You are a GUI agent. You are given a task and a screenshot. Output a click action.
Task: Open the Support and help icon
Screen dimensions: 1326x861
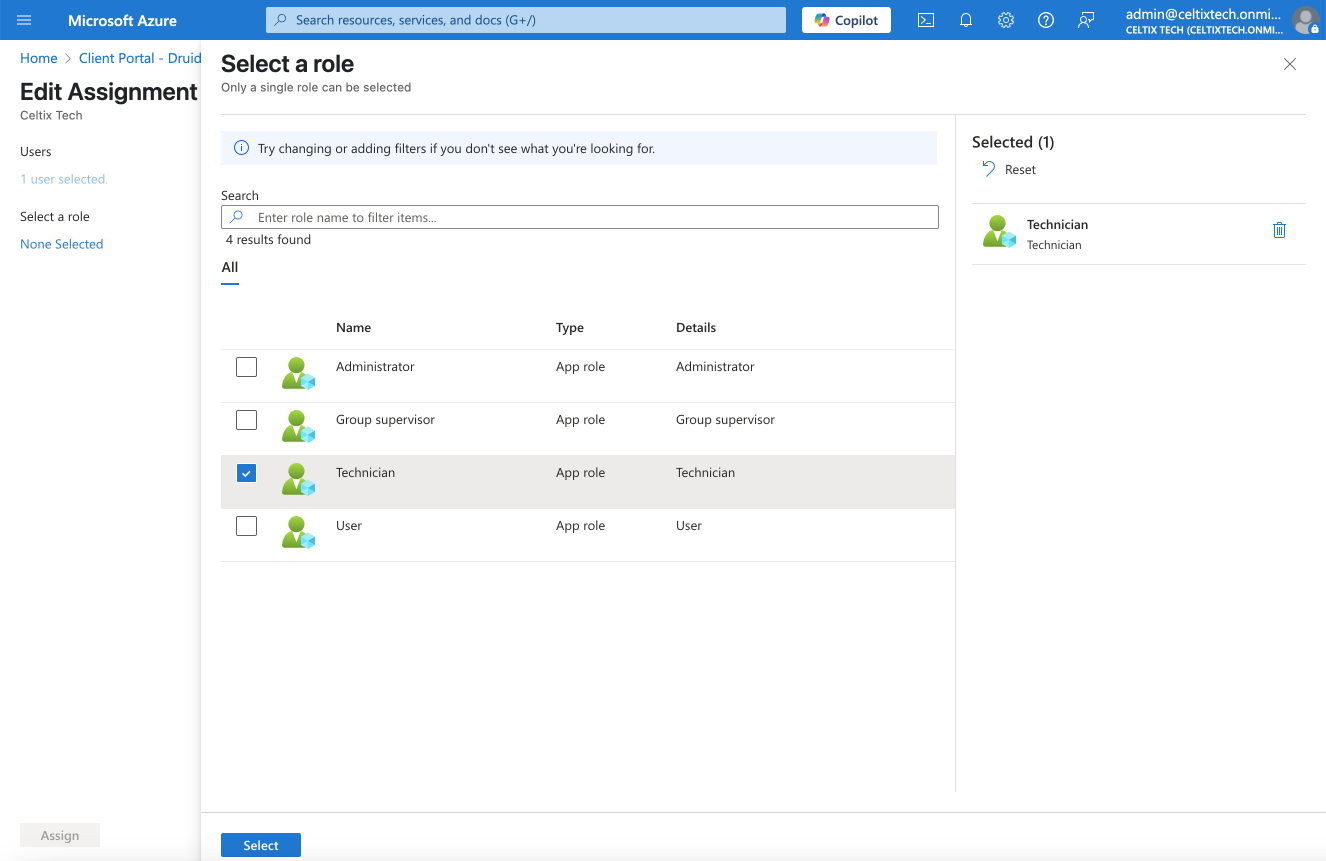tap(1046, 20)
